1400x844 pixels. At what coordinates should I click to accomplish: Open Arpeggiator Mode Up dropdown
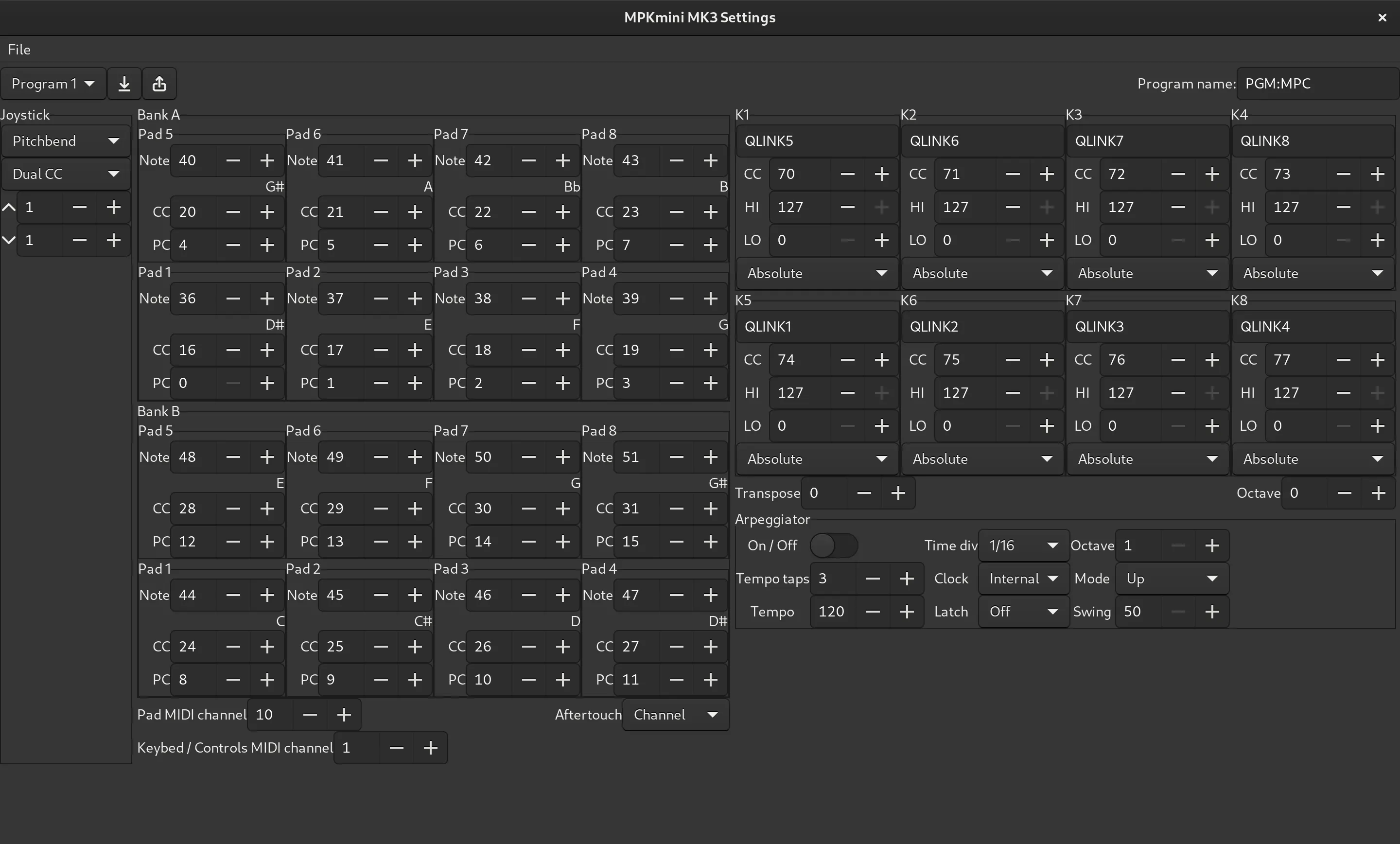[1172, 579]
